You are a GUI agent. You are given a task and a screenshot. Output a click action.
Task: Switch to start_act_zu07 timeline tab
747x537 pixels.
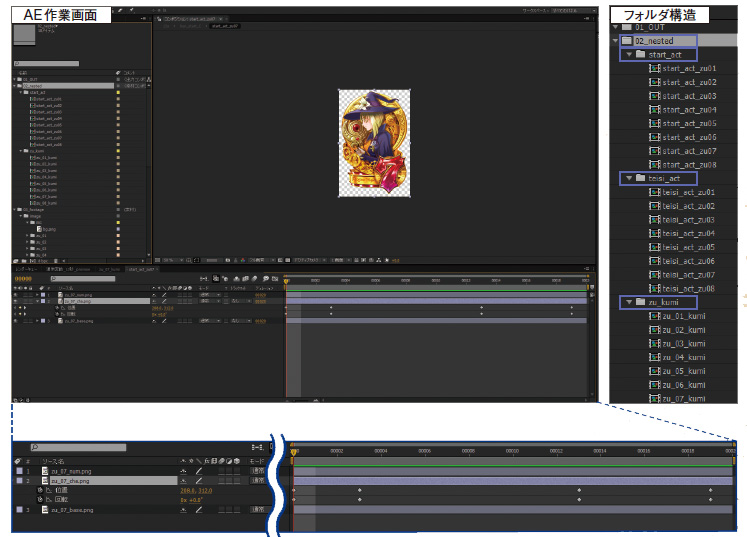tap(141, 269)
